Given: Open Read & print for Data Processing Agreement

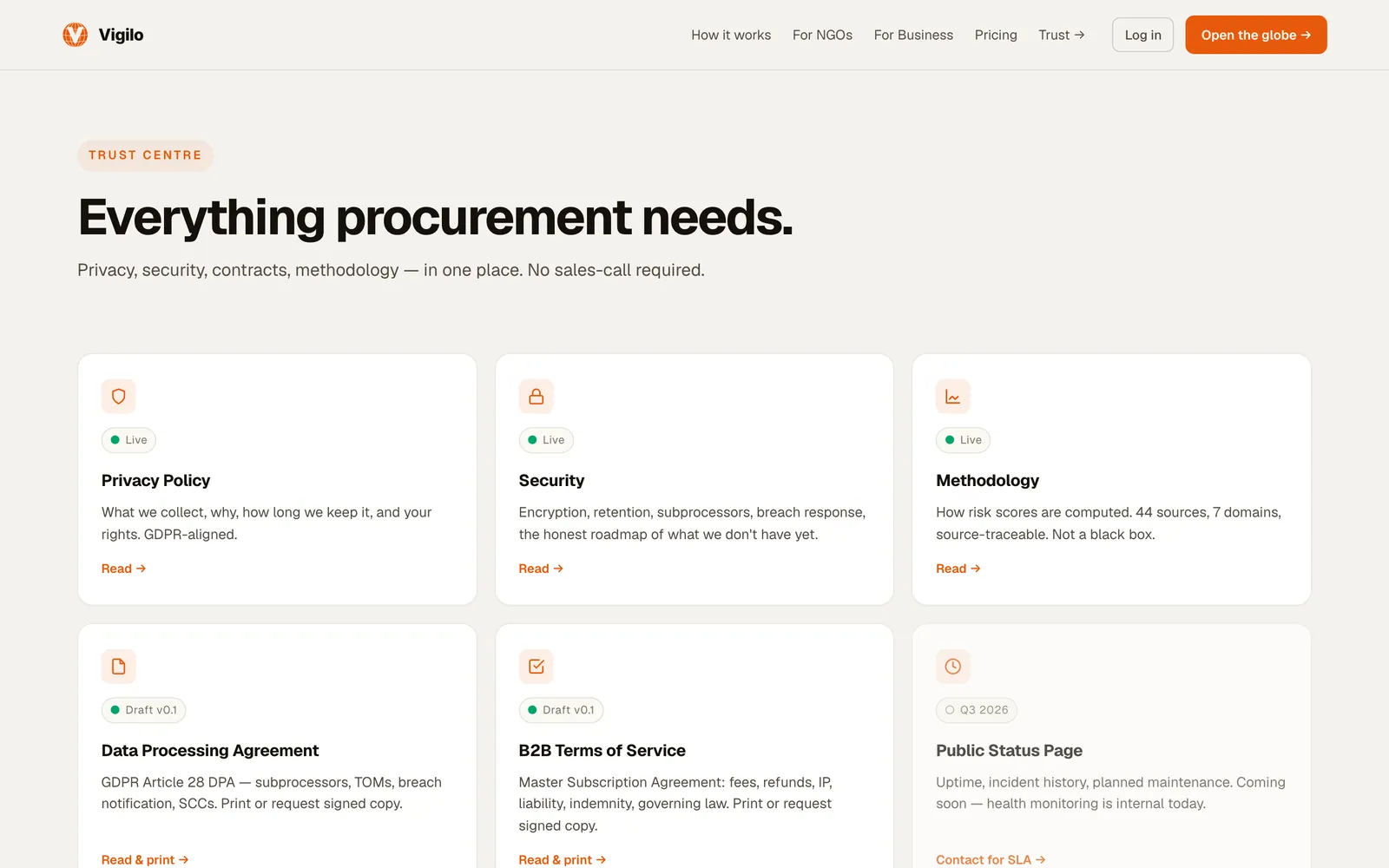Looking at the screenshot, I should coord(145,859).
